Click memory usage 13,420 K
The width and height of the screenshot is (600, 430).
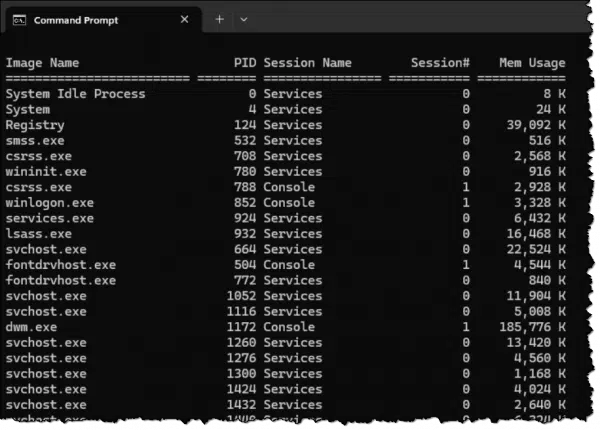536,343
